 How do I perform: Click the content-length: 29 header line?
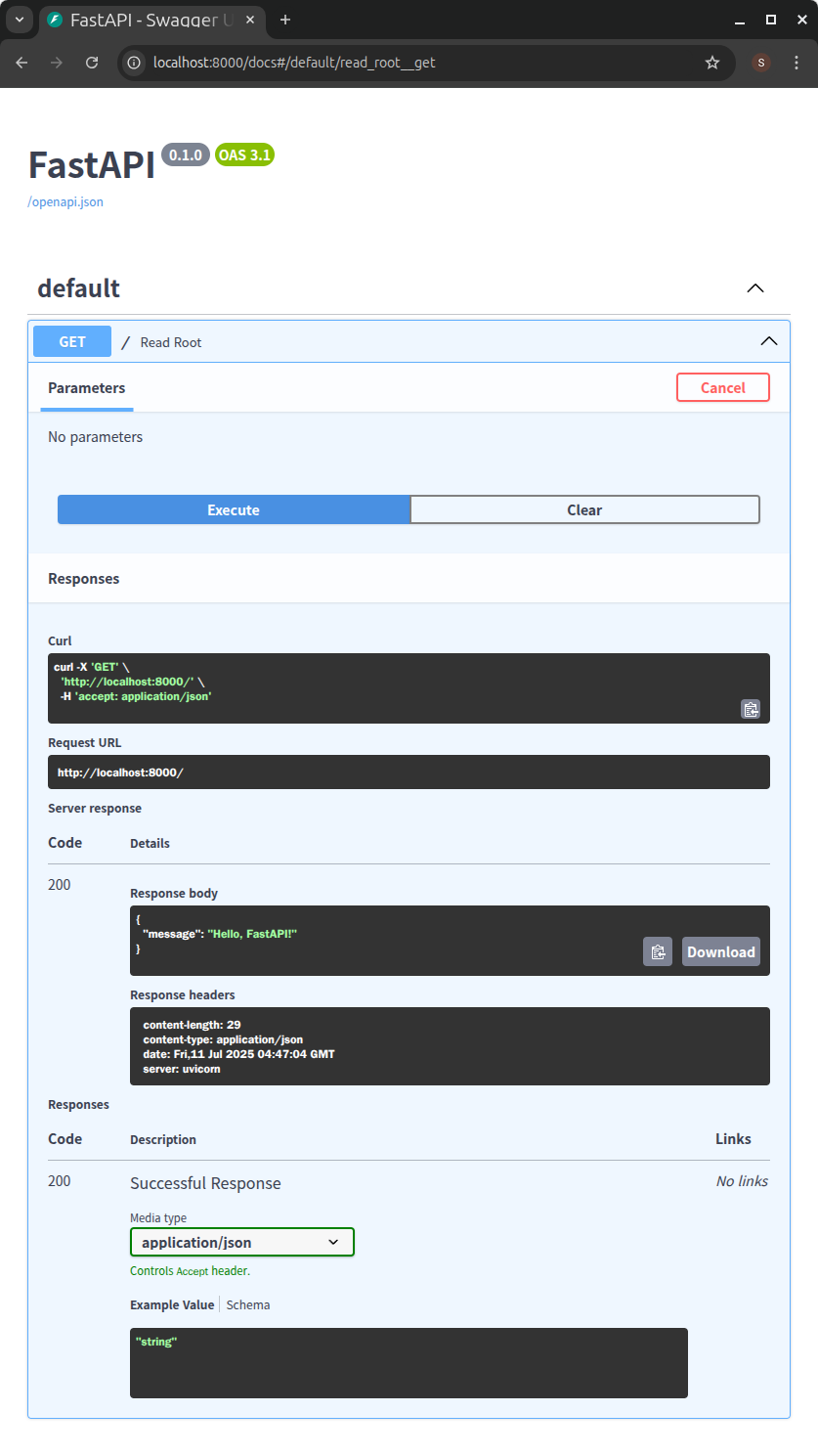(192, 1025)
